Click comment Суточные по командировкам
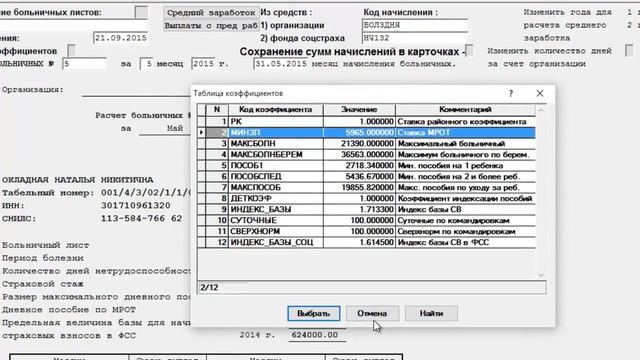 coord(465,221)
